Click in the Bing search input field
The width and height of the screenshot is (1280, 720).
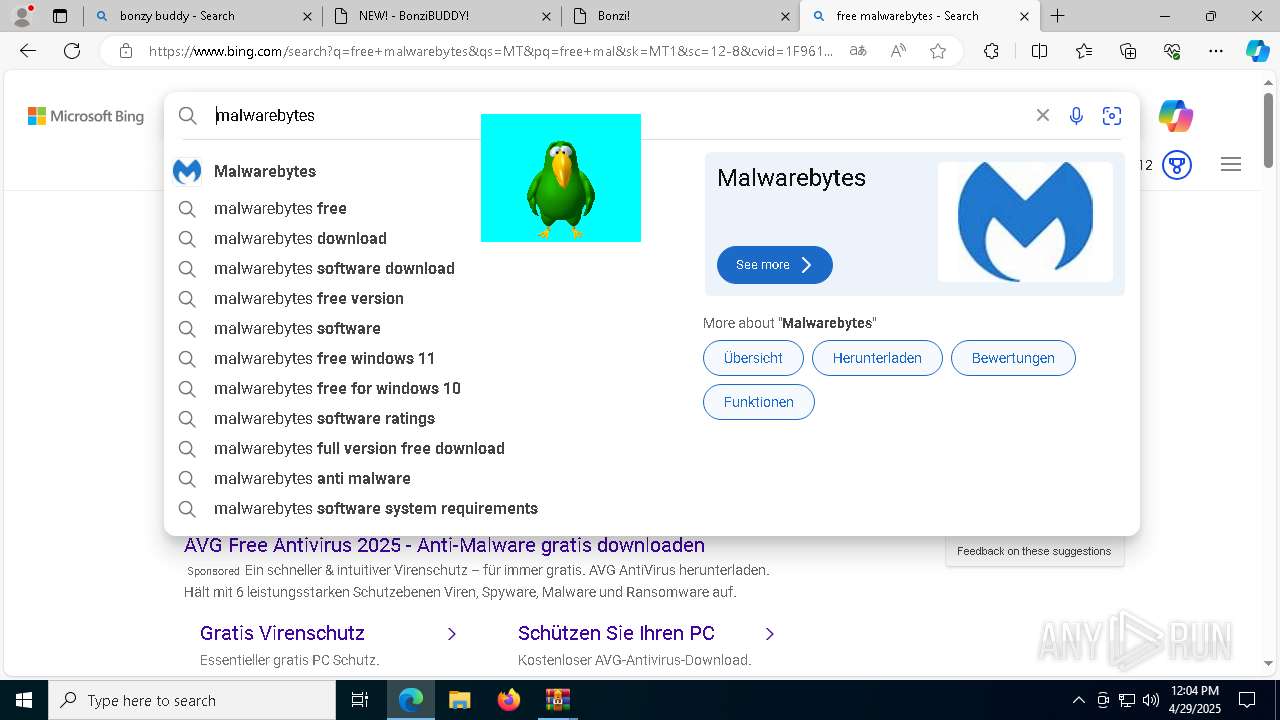(620, 115)
